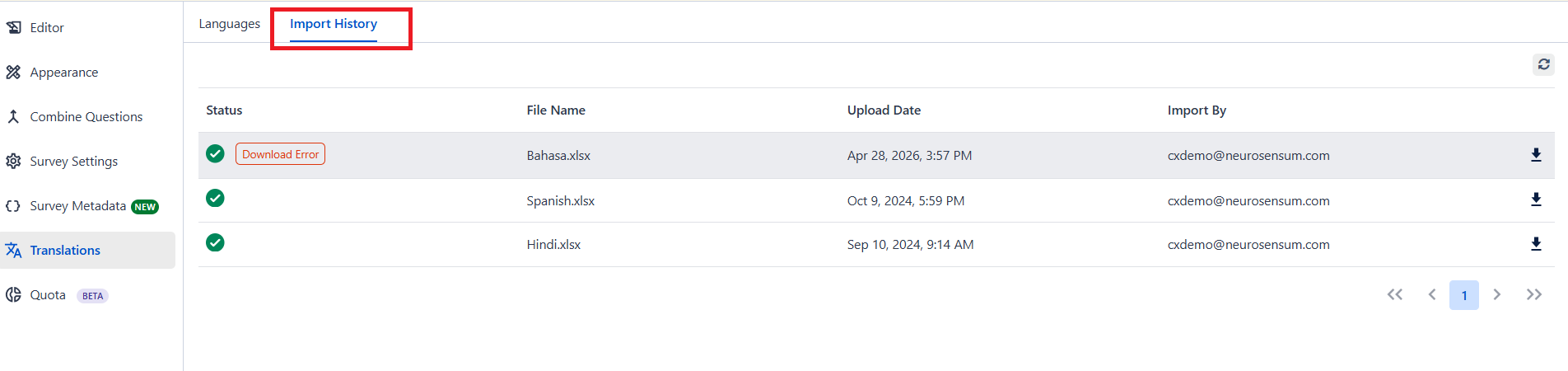Click the Download Error button
This screenshot has height=371, width=1568.
click(280, 154)
